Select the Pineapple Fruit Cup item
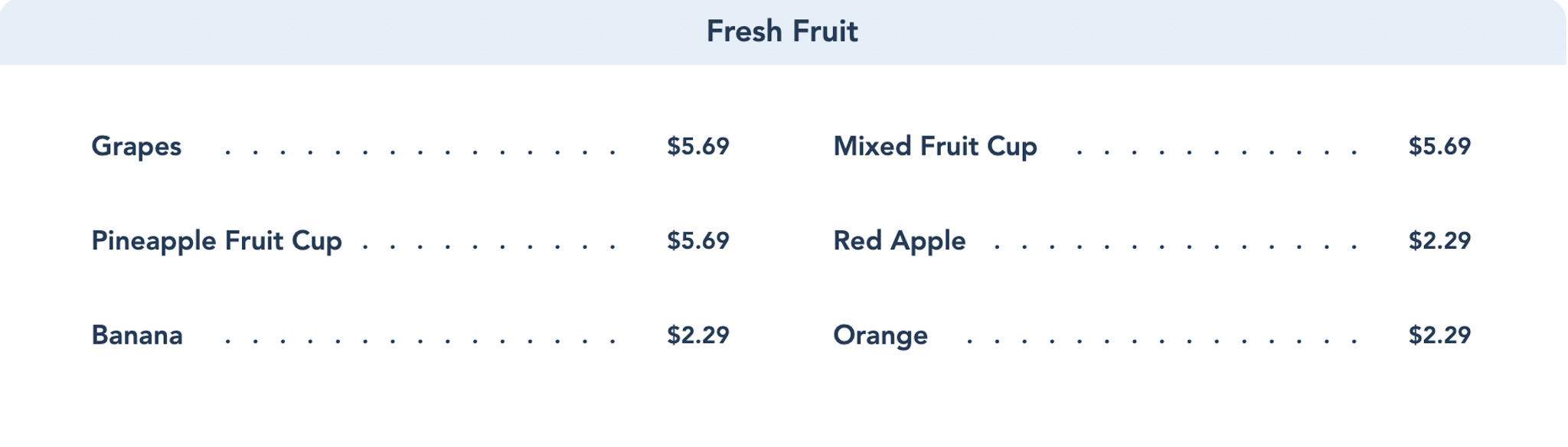 (217, 241)
